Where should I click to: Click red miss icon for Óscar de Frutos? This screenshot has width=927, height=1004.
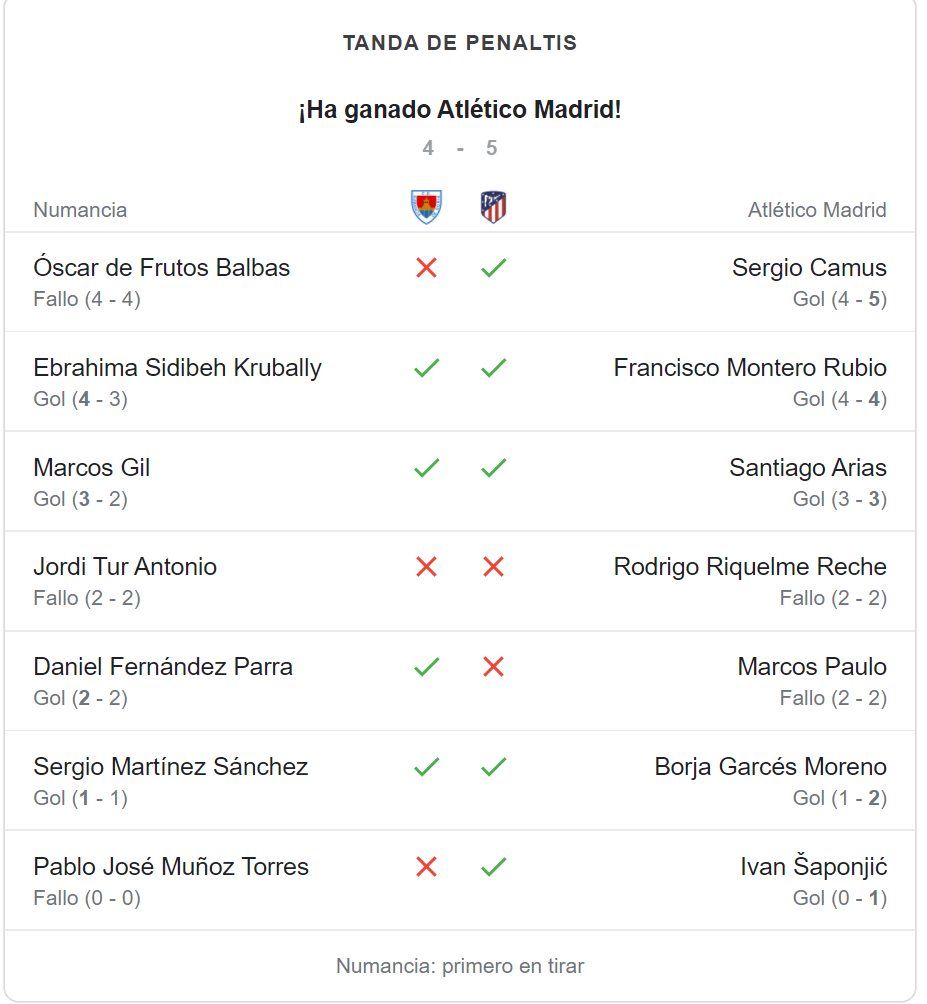[426, 268]
